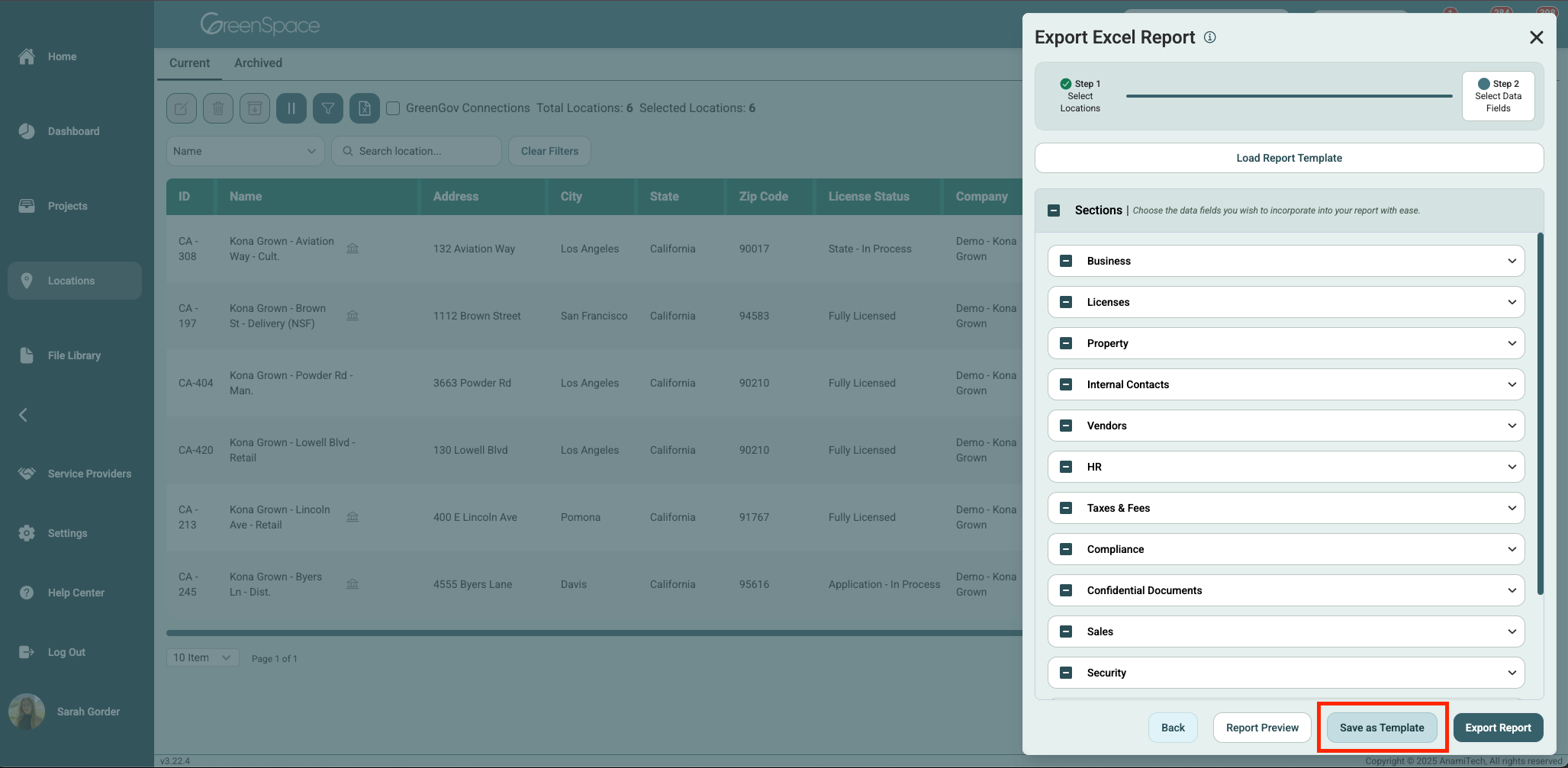This screenshot has width=1568, height=768.
Task: Click the Excel export toolbar icon
Action: pos(365,108)
